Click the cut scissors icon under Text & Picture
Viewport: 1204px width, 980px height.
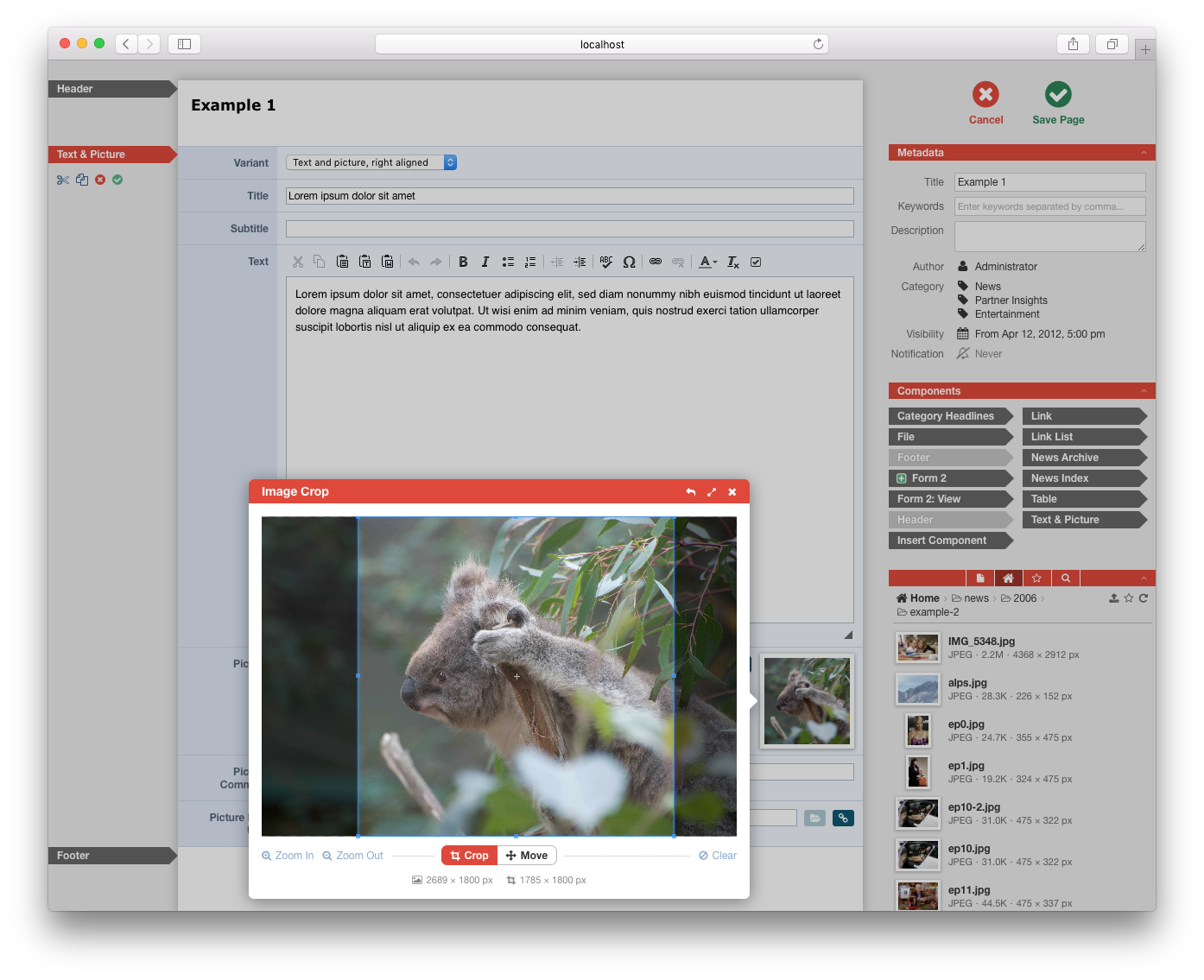tap(63, 180)
